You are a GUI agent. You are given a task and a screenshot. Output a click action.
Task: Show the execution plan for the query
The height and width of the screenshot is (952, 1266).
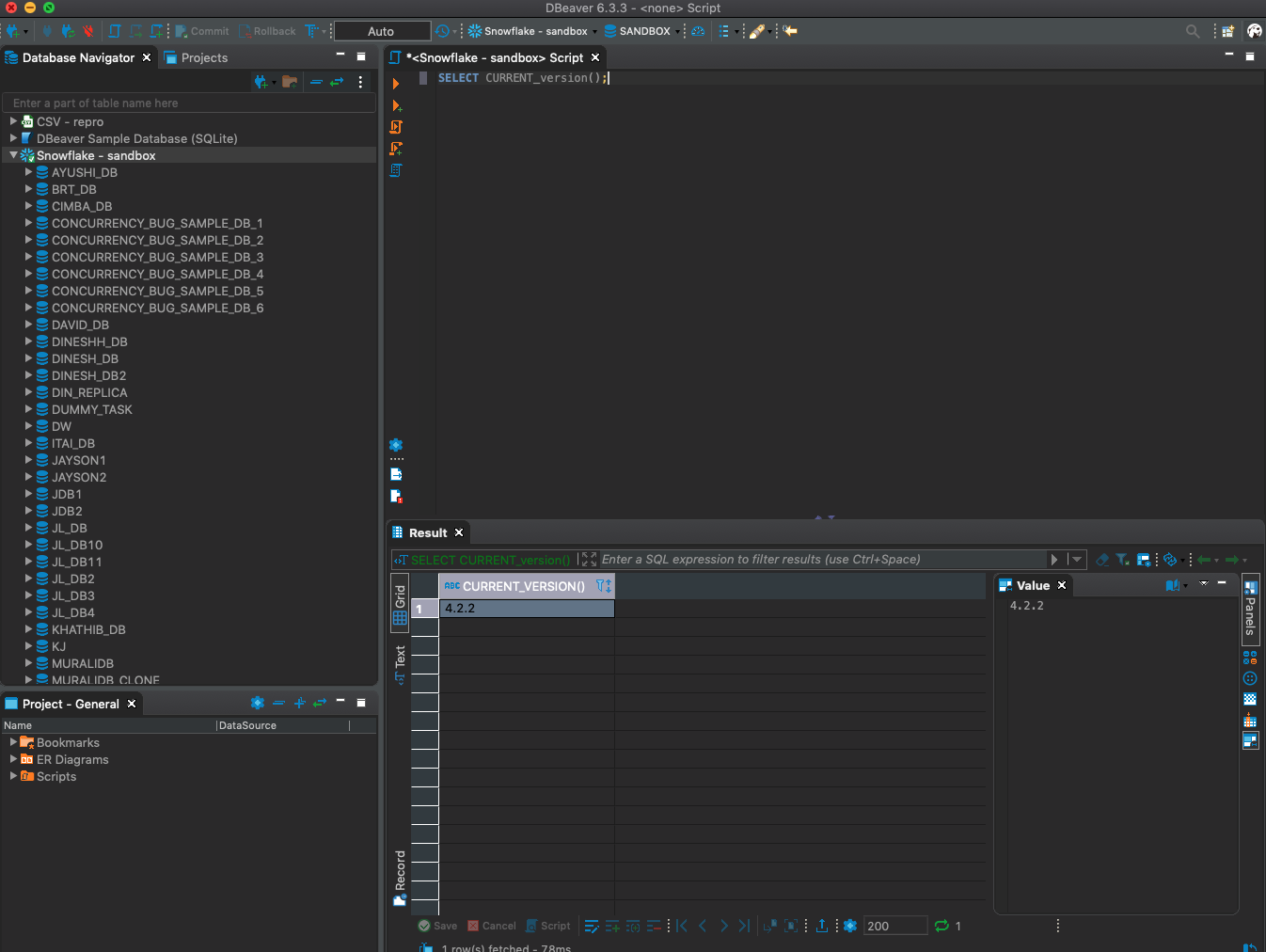(396, 170)
